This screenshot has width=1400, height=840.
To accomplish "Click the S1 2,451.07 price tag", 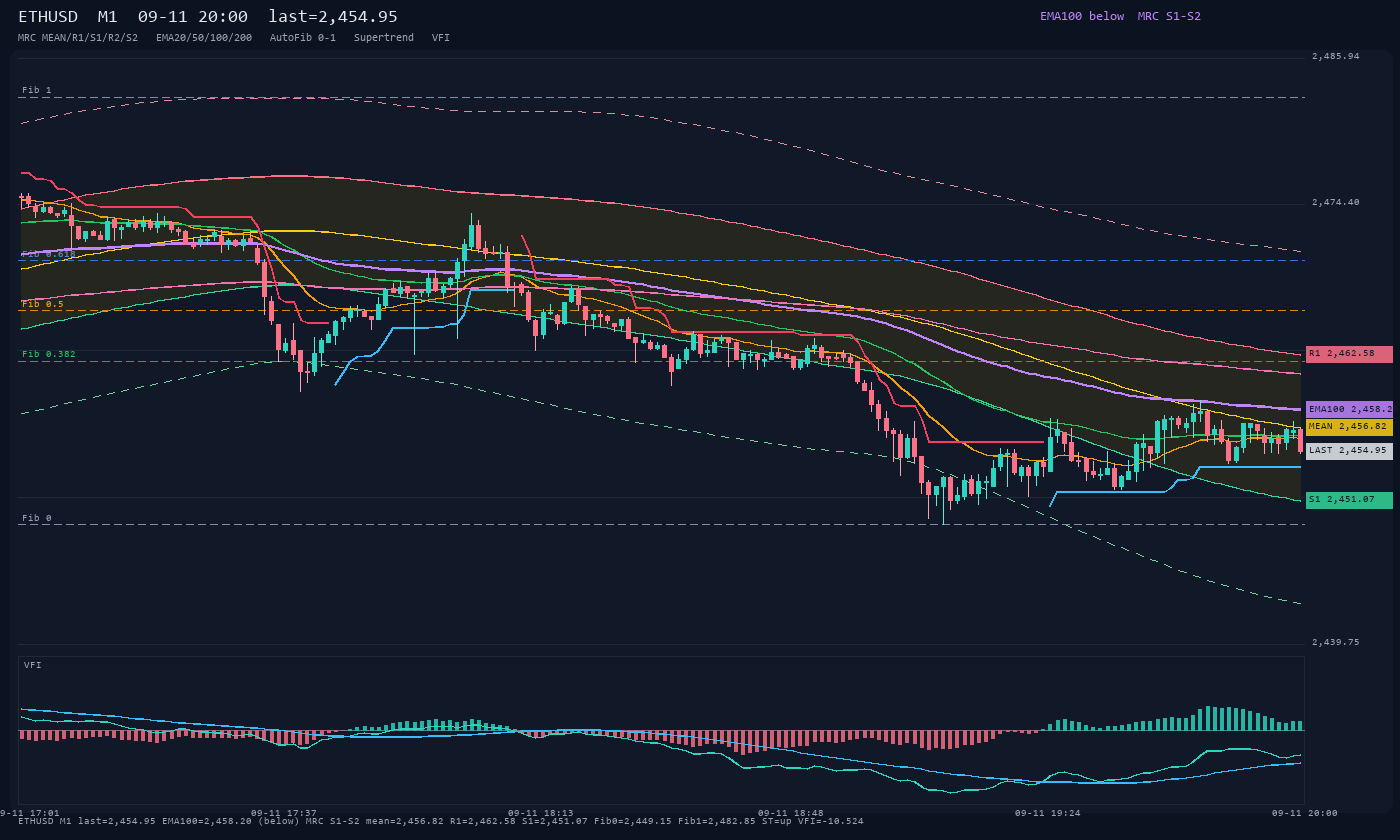I will pos(1349,500).
